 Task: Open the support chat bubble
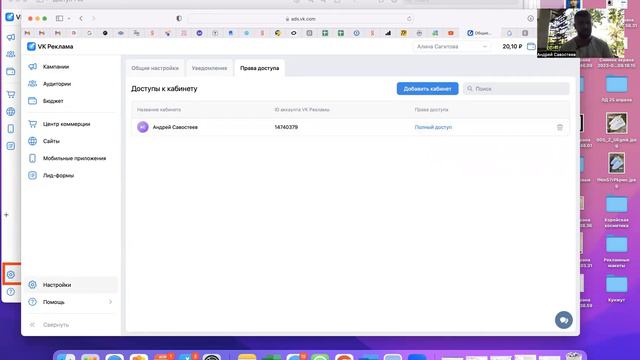[564, 320]
